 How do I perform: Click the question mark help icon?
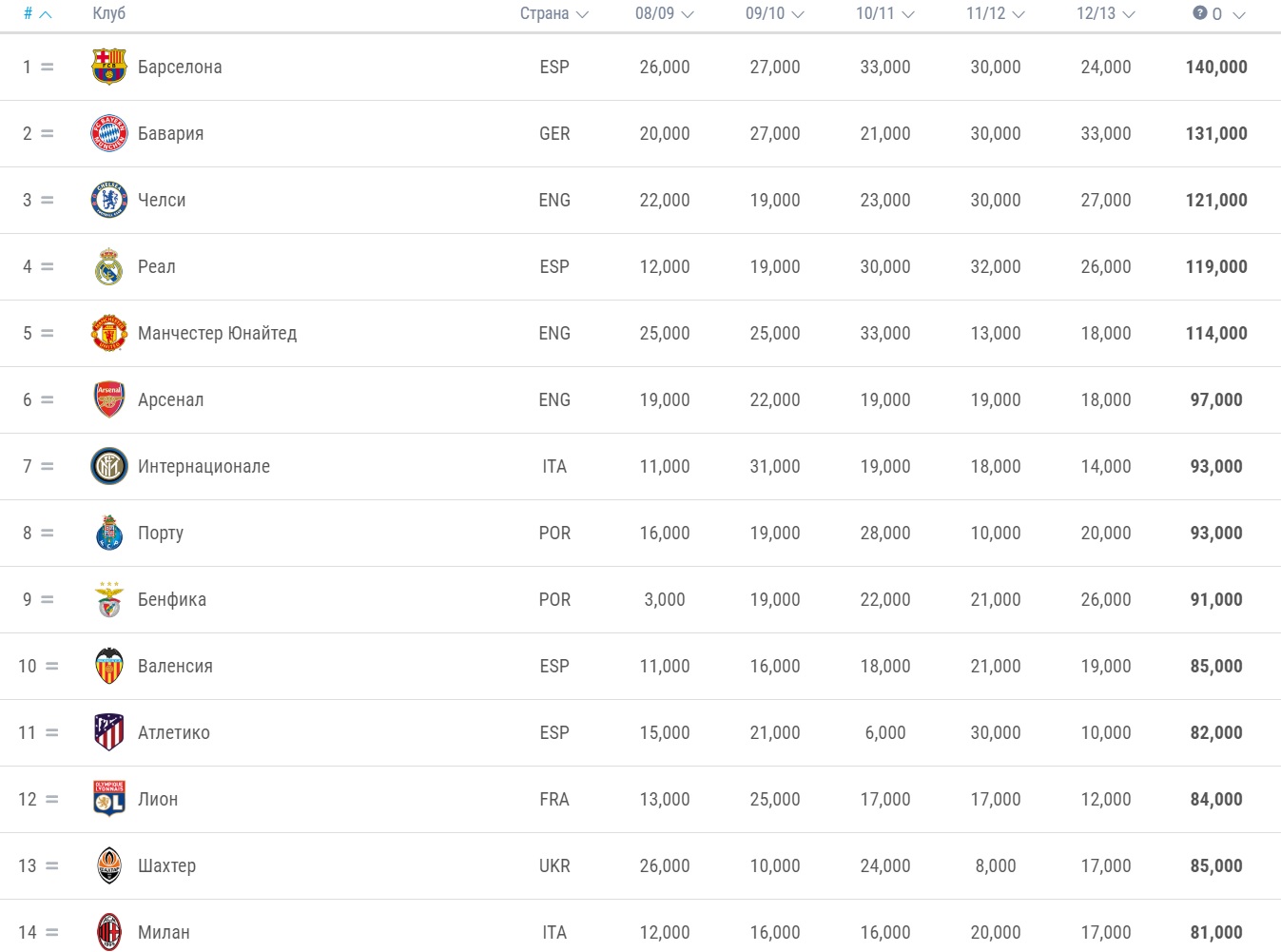coord(1200,13)
